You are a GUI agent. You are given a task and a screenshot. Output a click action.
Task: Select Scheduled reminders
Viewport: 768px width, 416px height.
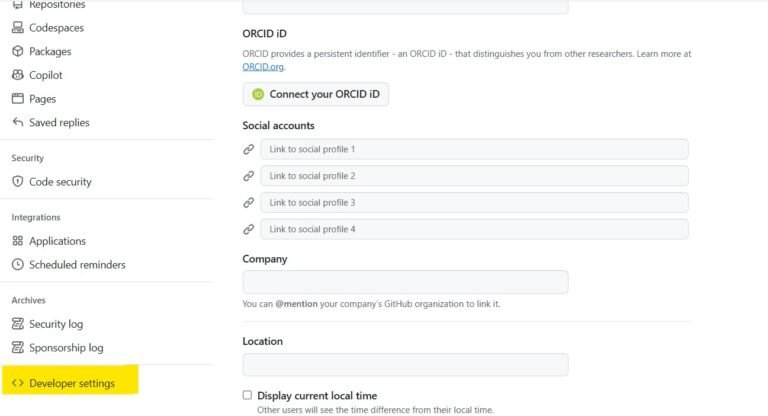pyautogui.click(x=77, y=265)
